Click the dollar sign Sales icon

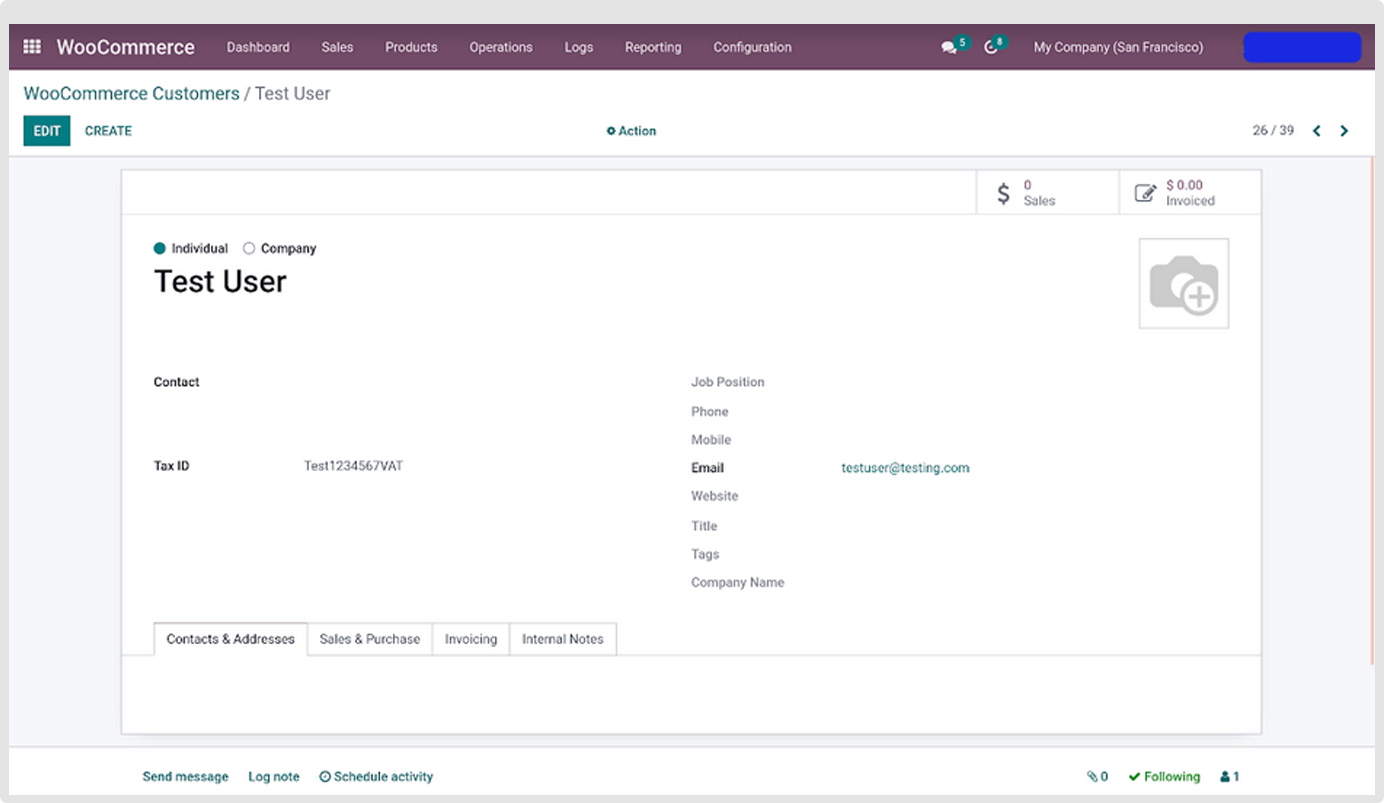(x=1004, y=193)
